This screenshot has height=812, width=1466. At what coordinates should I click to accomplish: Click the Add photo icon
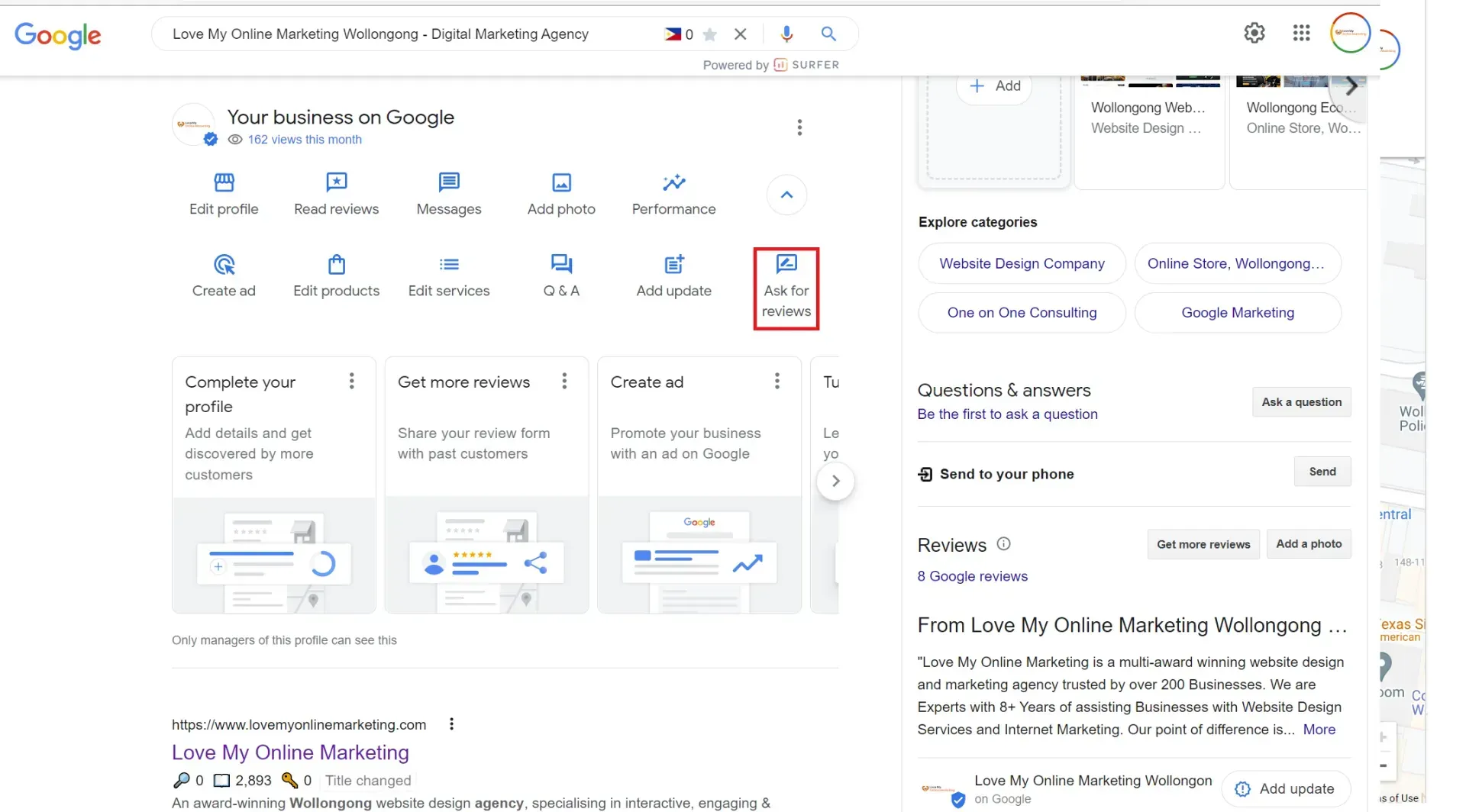coord(561,183)
